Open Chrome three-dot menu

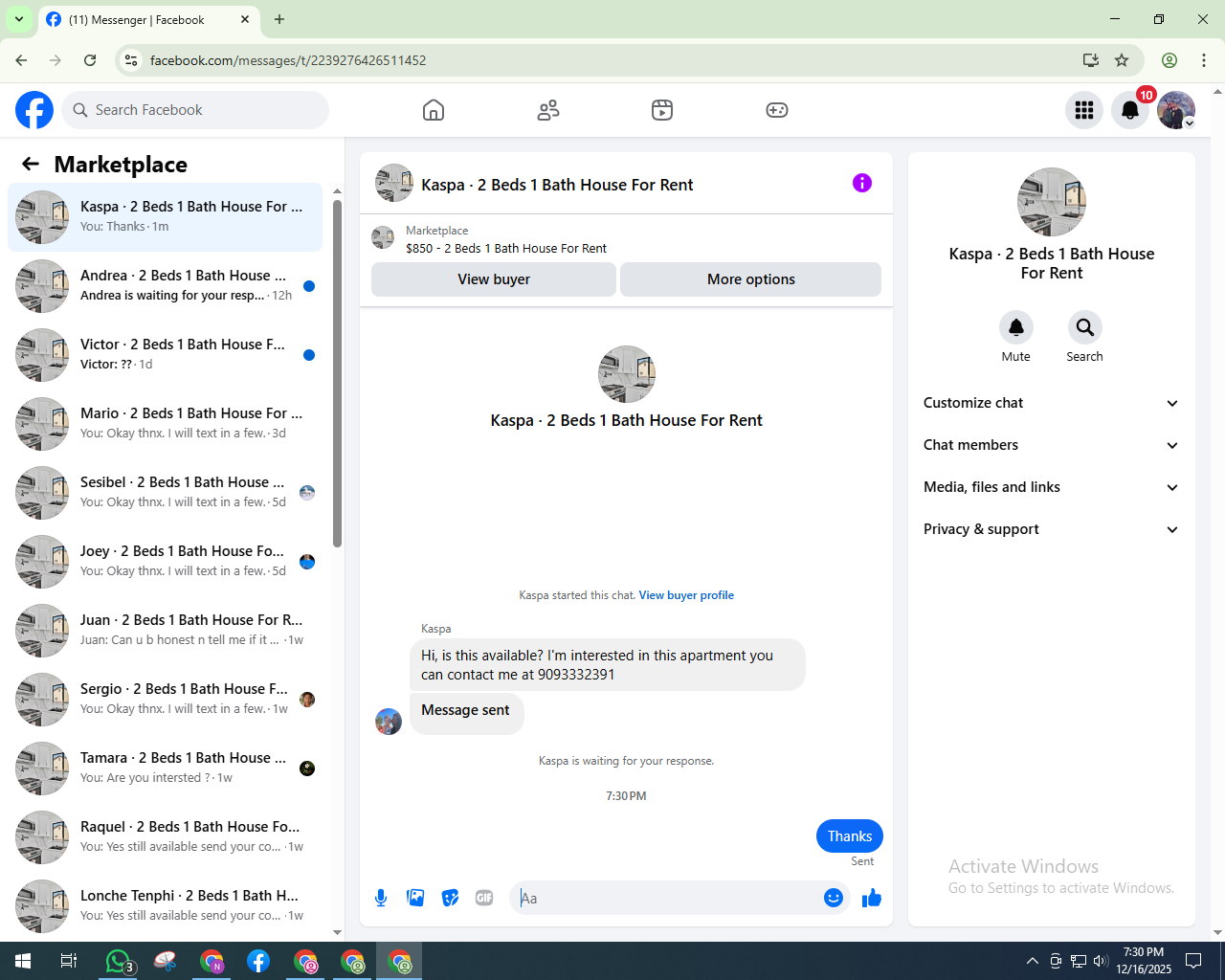[1204, 60]
